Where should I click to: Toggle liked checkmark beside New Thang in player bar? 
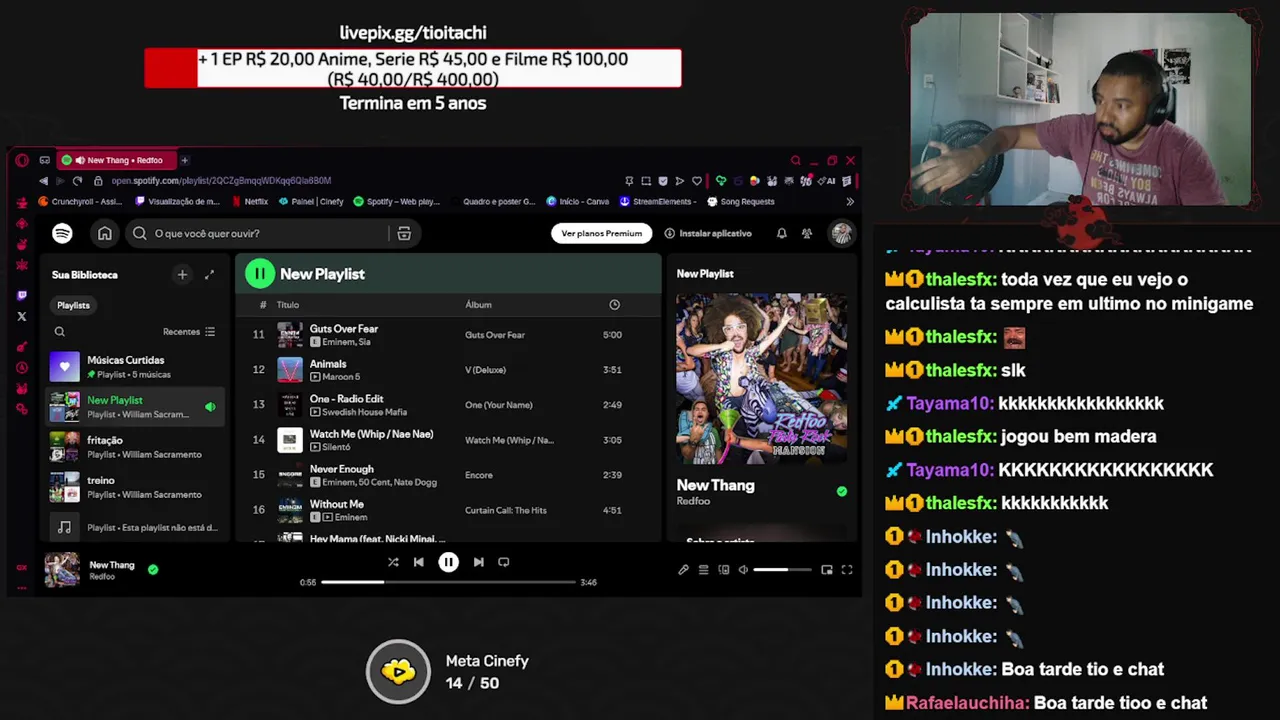153,569
